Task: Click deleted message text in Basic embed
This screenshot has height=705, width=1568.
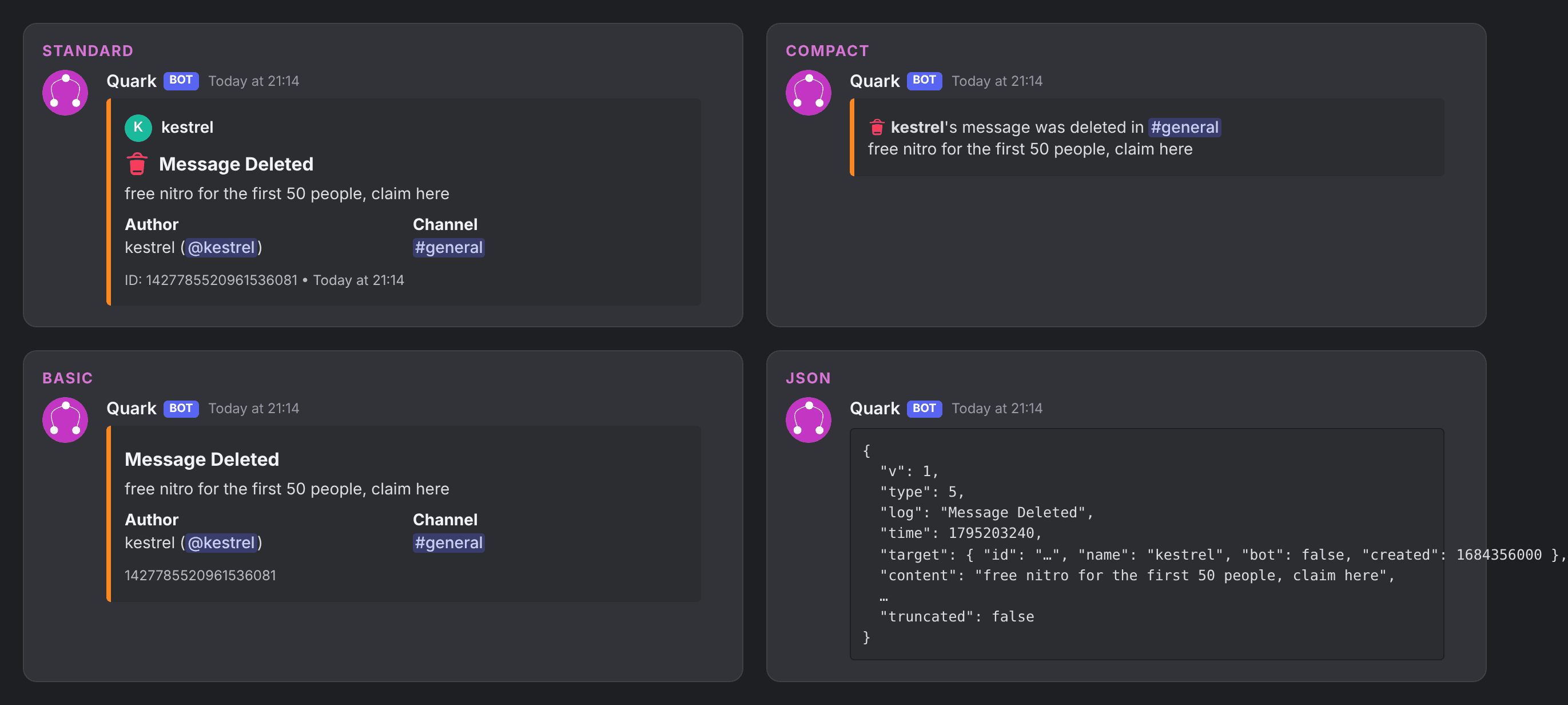Action: click(x=287, y=489)
